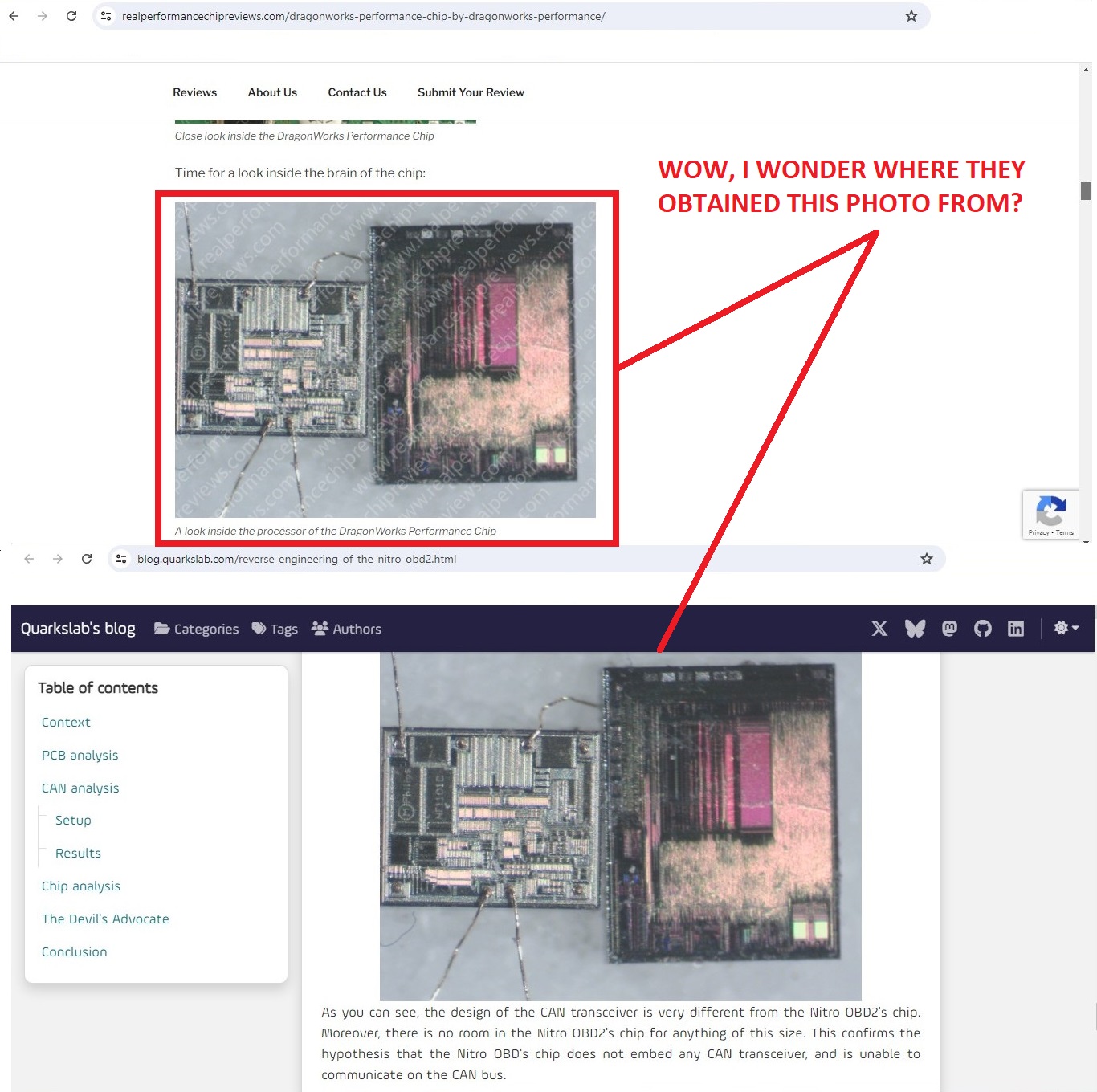Viewport: 1097px width, 1092px height.
Task: Select the Results subsection in table of contents
Action: [78, 853]
